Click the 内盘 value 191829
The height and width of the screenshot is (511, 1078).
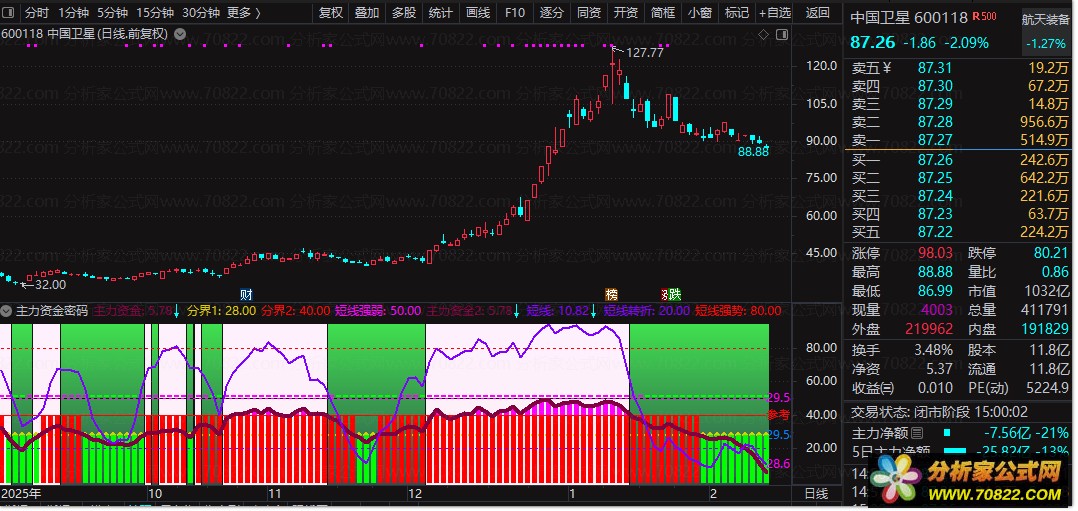coord(1045,329)
